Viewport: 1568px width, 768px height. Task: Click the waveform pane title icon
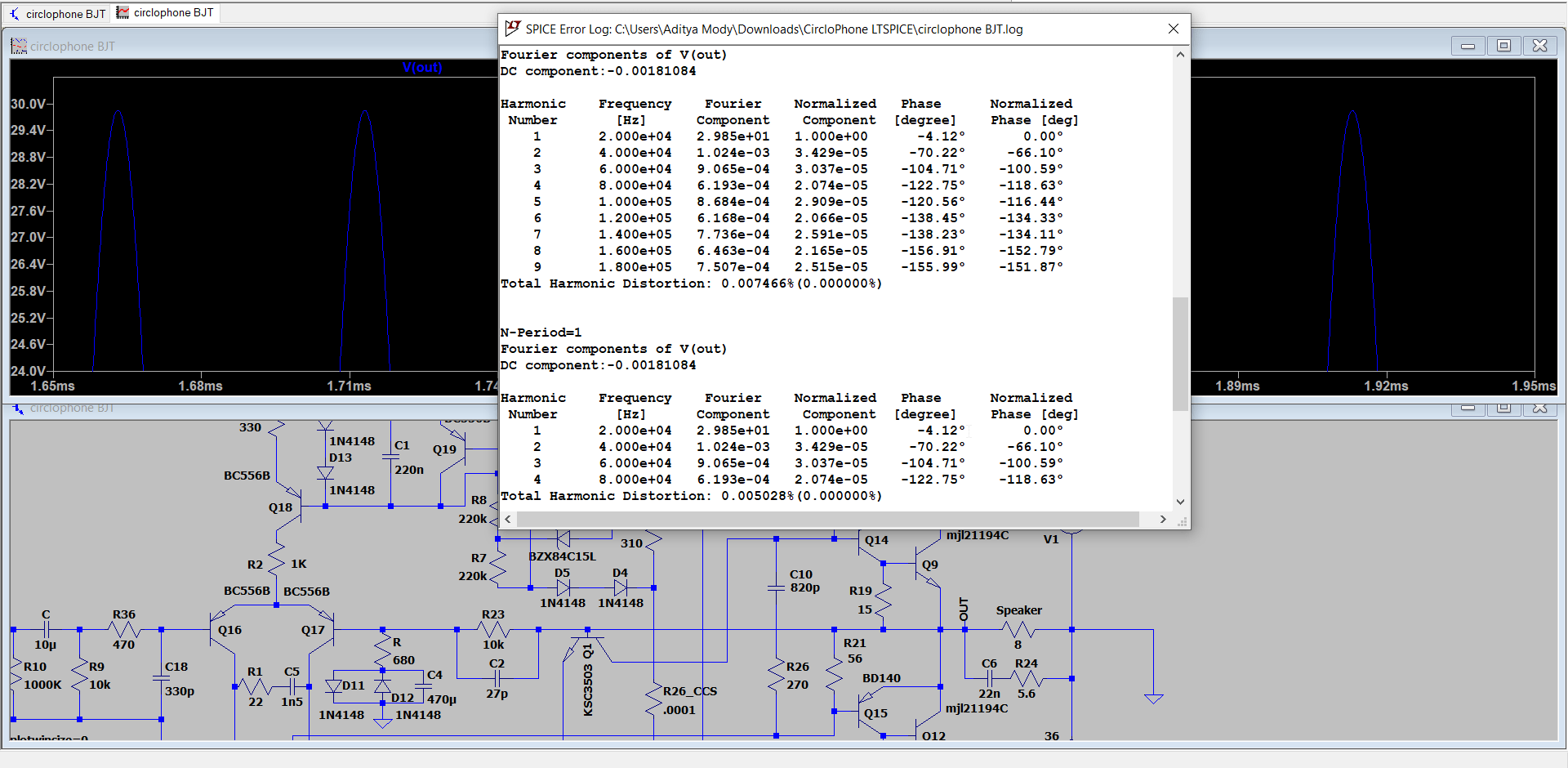tap(18, 47)
